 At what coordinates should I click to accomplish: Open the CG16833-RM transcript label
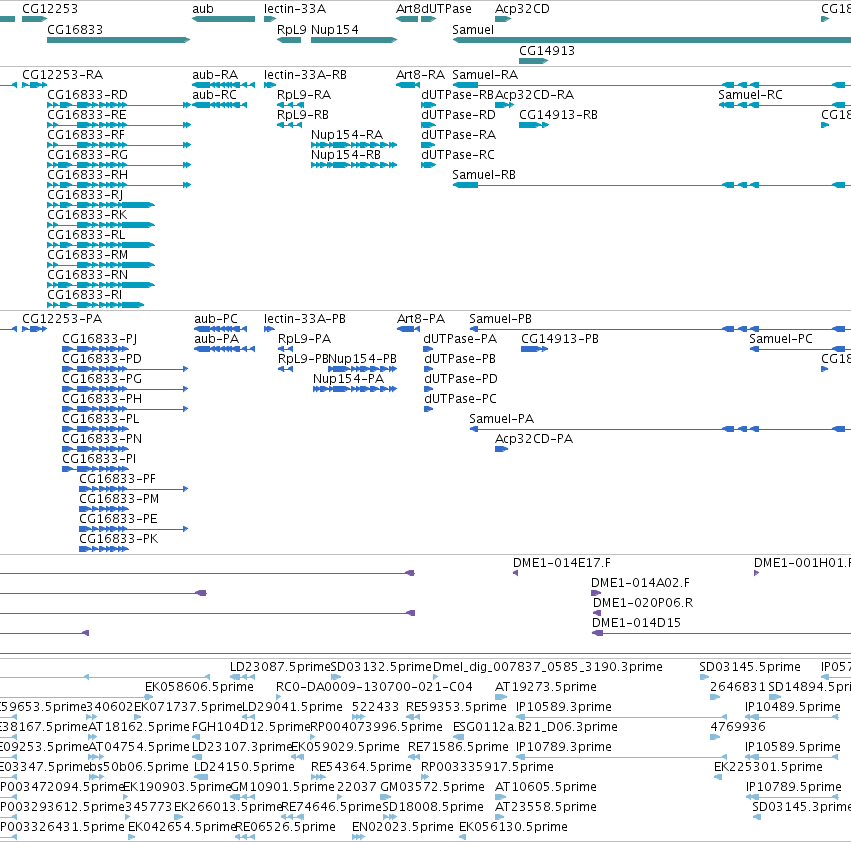click(x=87, y=255)
